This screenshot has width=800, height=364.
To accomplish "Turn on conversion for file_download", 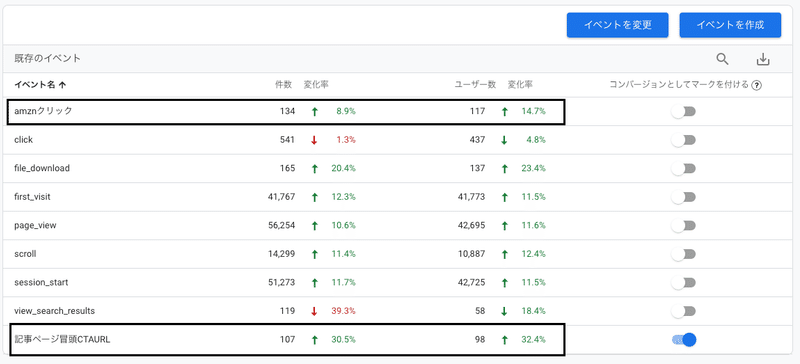I will (x=684, y=168).
